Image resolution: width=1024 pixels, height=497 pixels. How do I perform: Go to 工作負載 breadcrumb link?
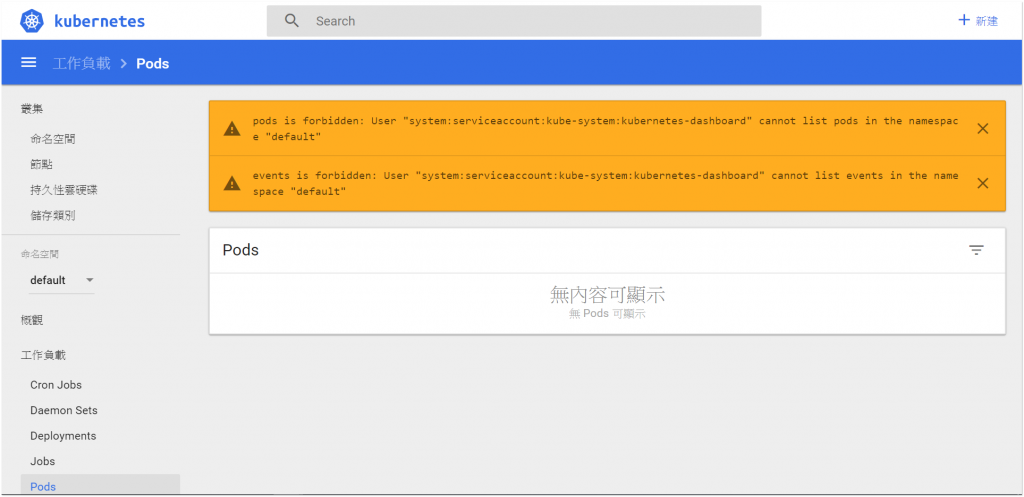82,63
